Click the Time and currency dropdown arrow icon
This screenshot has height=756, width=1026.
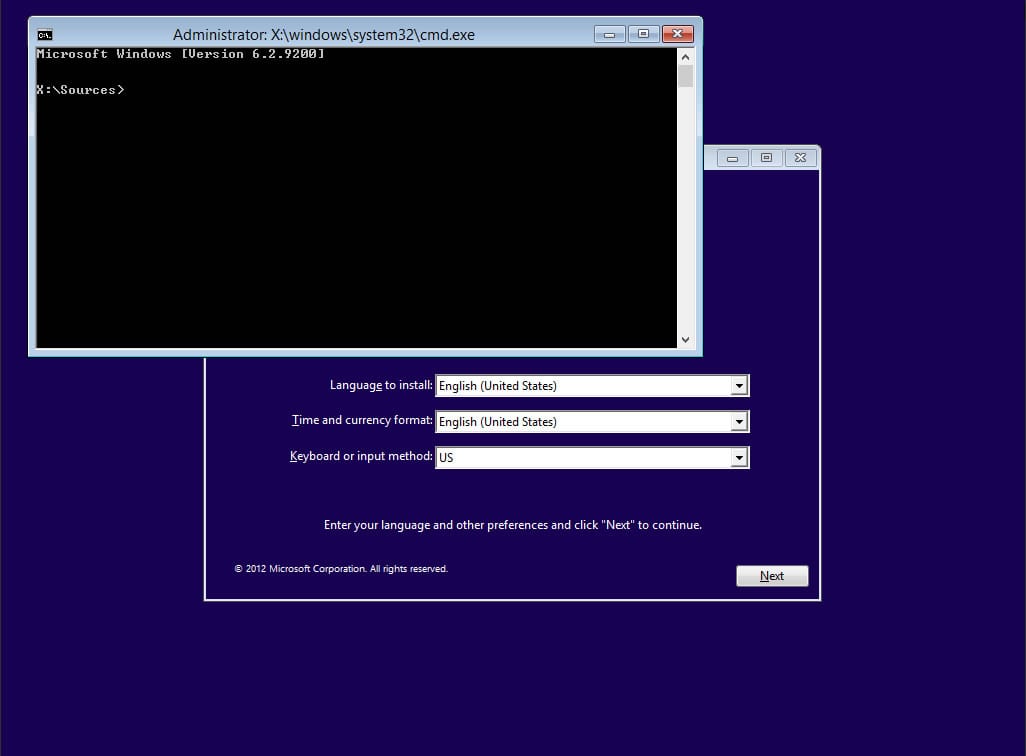click(x=740, y=421)
